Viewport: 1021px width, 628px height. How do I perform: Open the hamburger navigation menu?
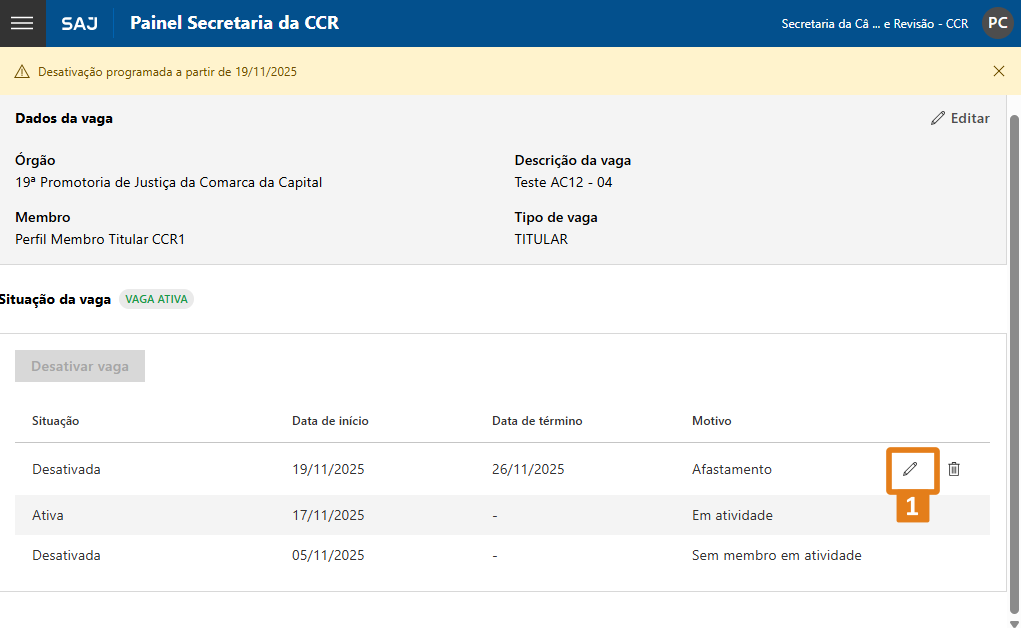point(22,23)
